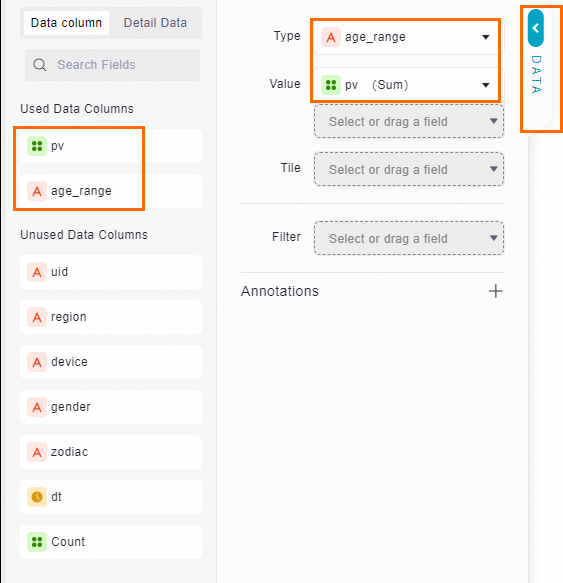563x583 pixels.
Task: Expand the empty second Value field dropdown
Action: [409, 121]
